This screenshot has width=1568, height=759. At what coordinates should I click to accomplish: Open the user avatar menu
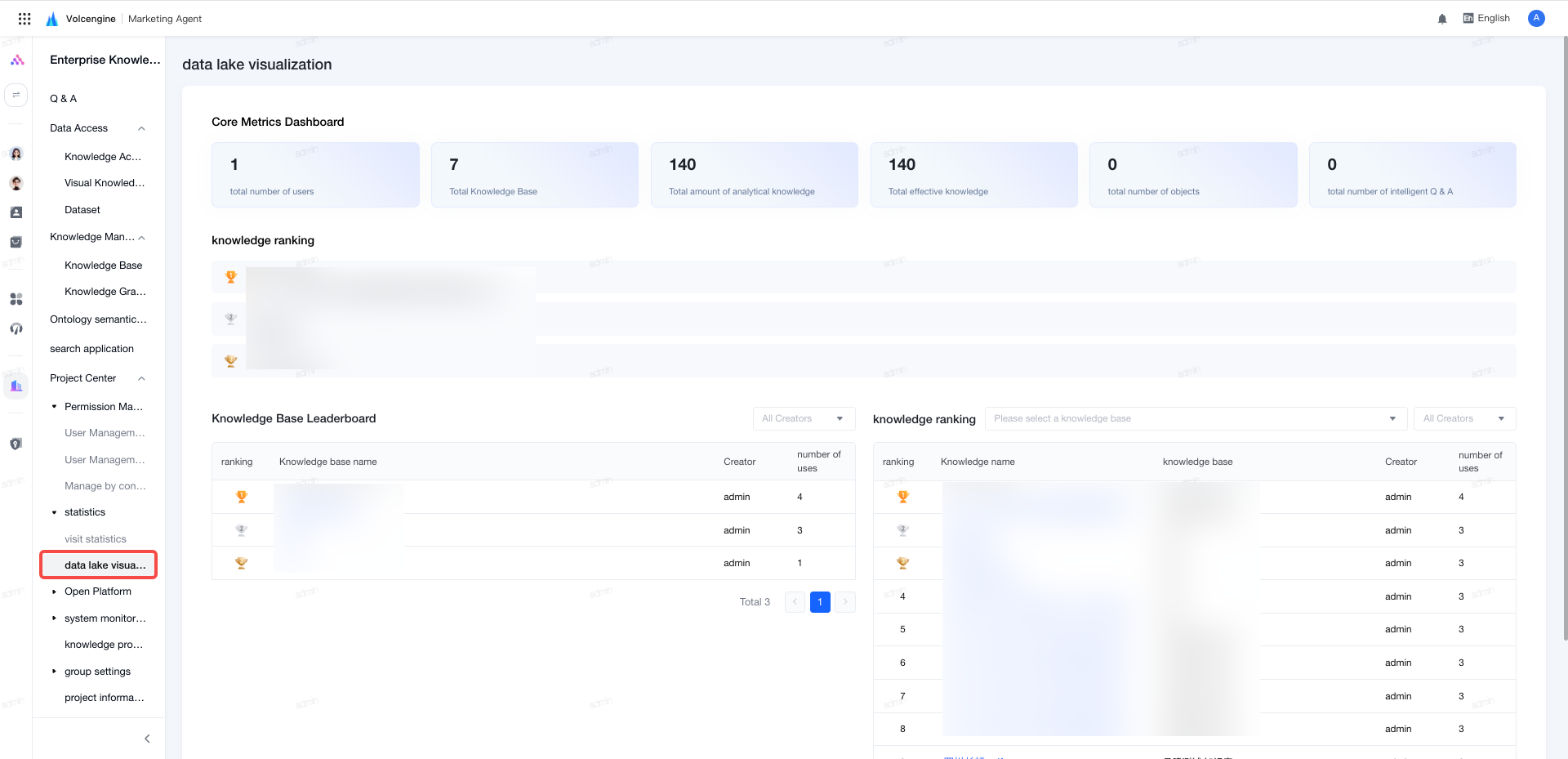point(1536,18)
